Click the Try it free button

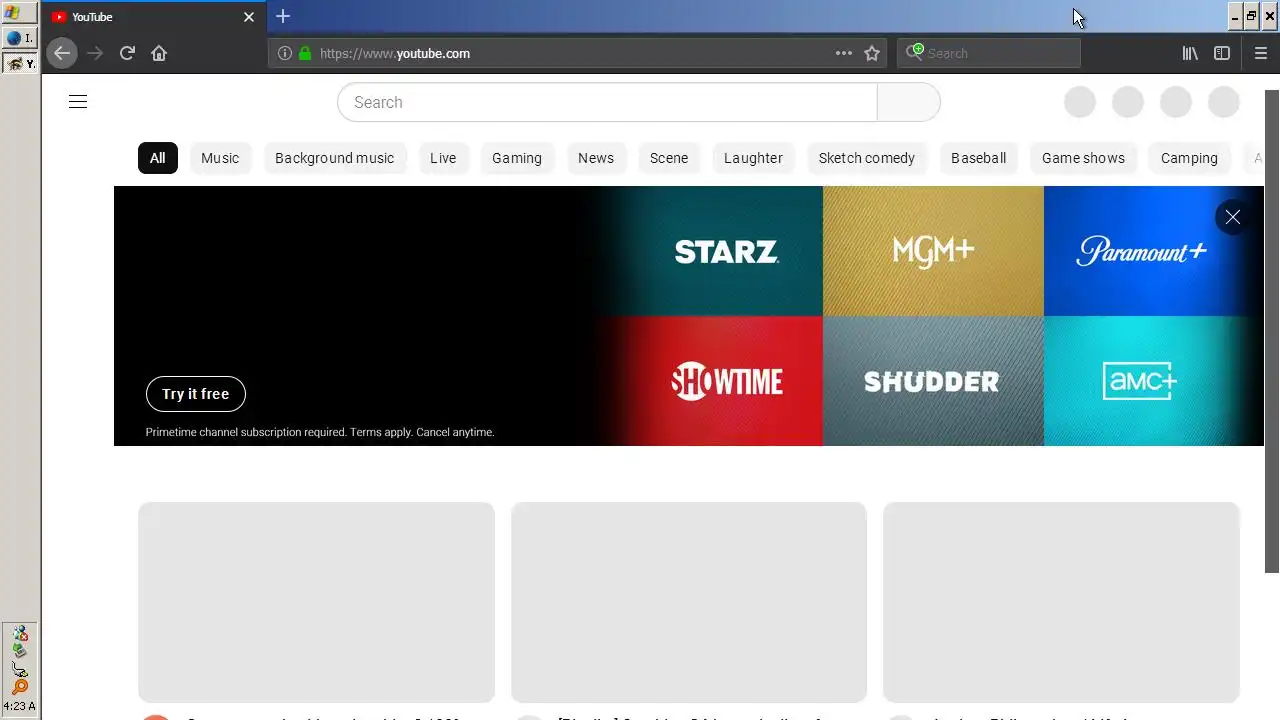tap(196, 394)
